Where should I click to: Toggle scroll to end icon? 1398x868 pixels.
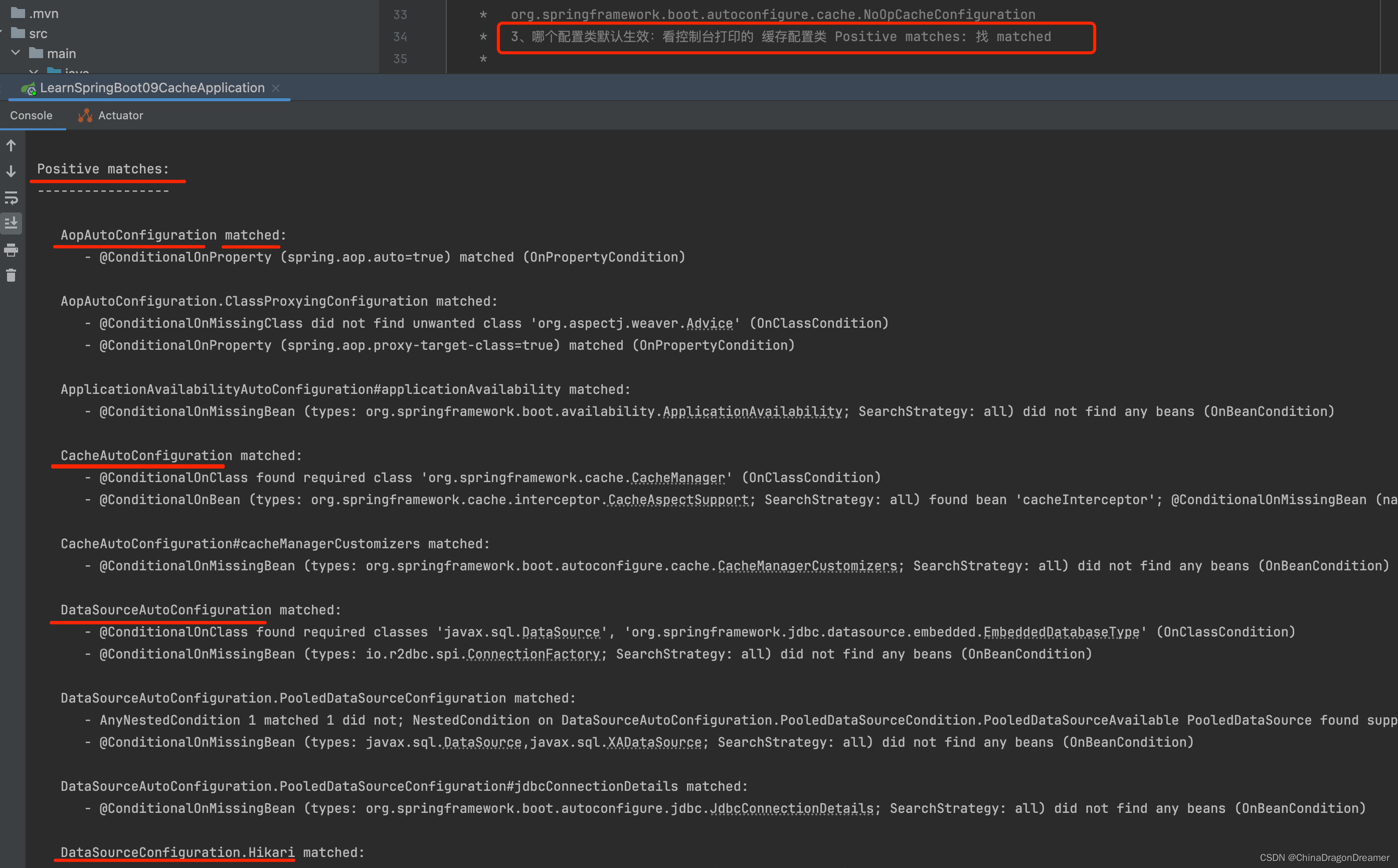(11, 224)
